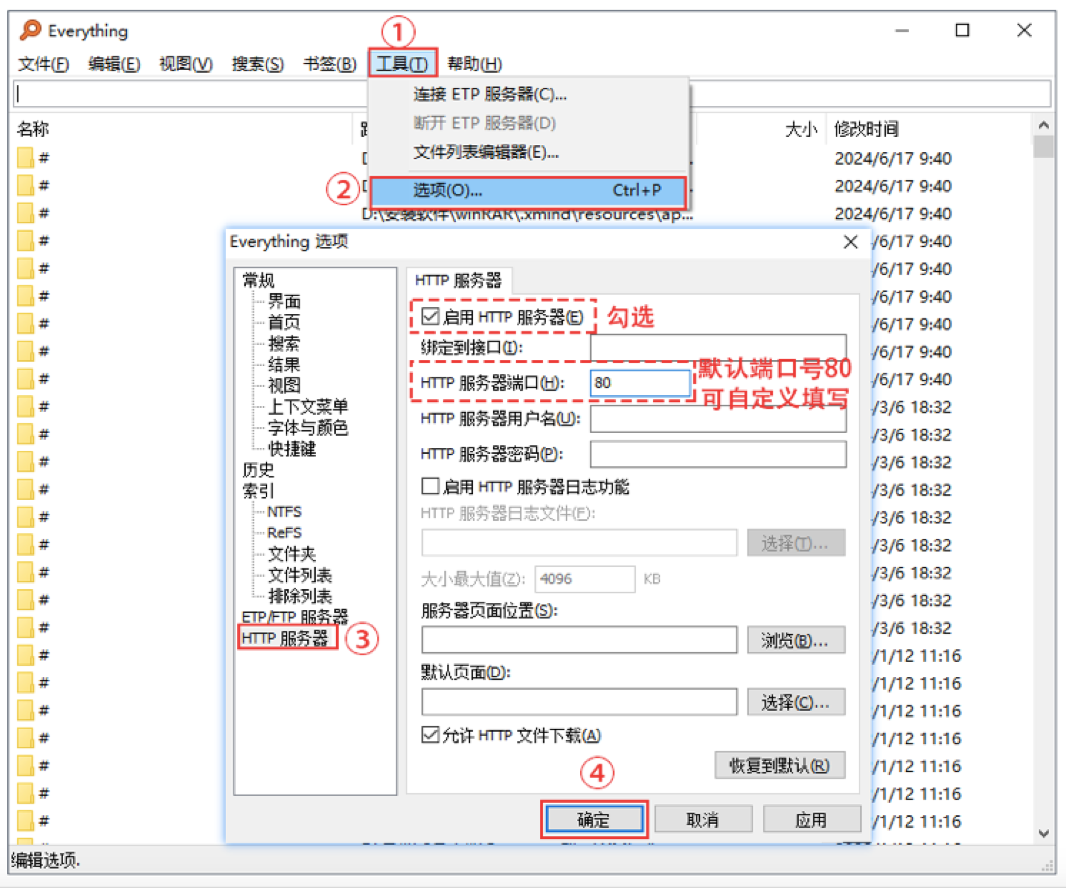
Task: Select 结果 in the options tree
Action: 284,364
